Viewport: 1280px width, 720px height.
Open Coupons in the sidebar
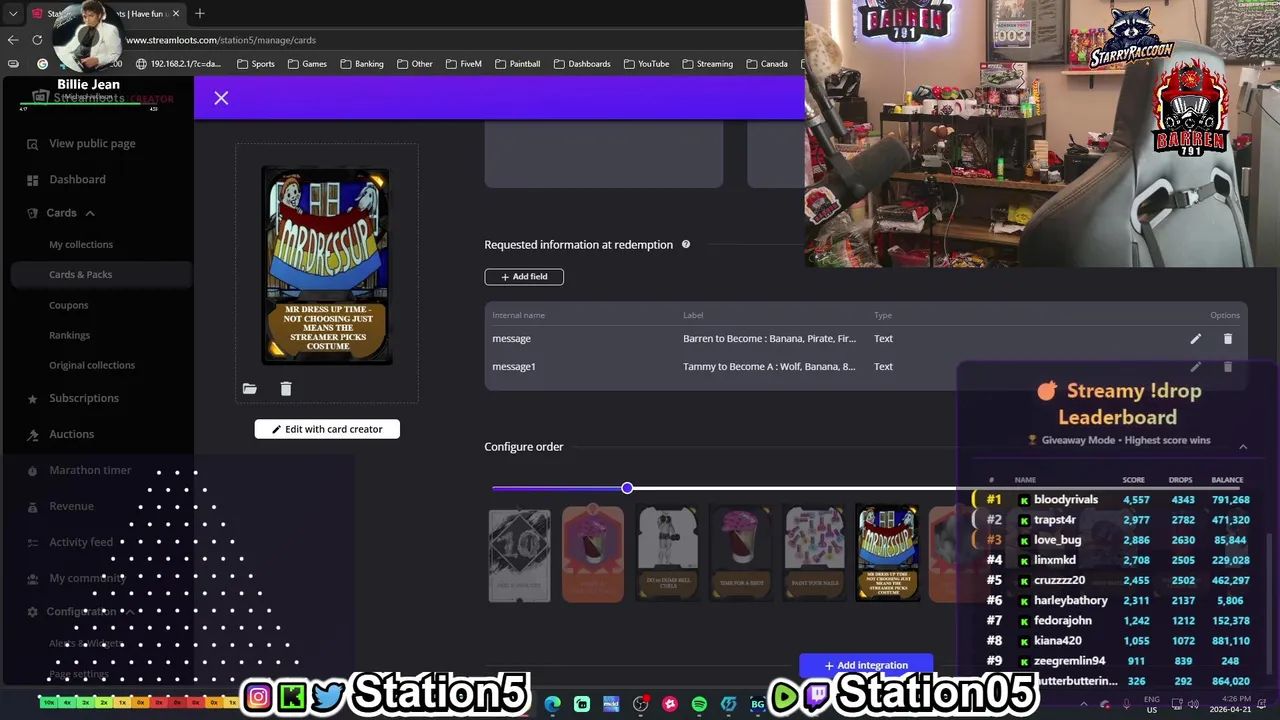[x=69, y=306]
